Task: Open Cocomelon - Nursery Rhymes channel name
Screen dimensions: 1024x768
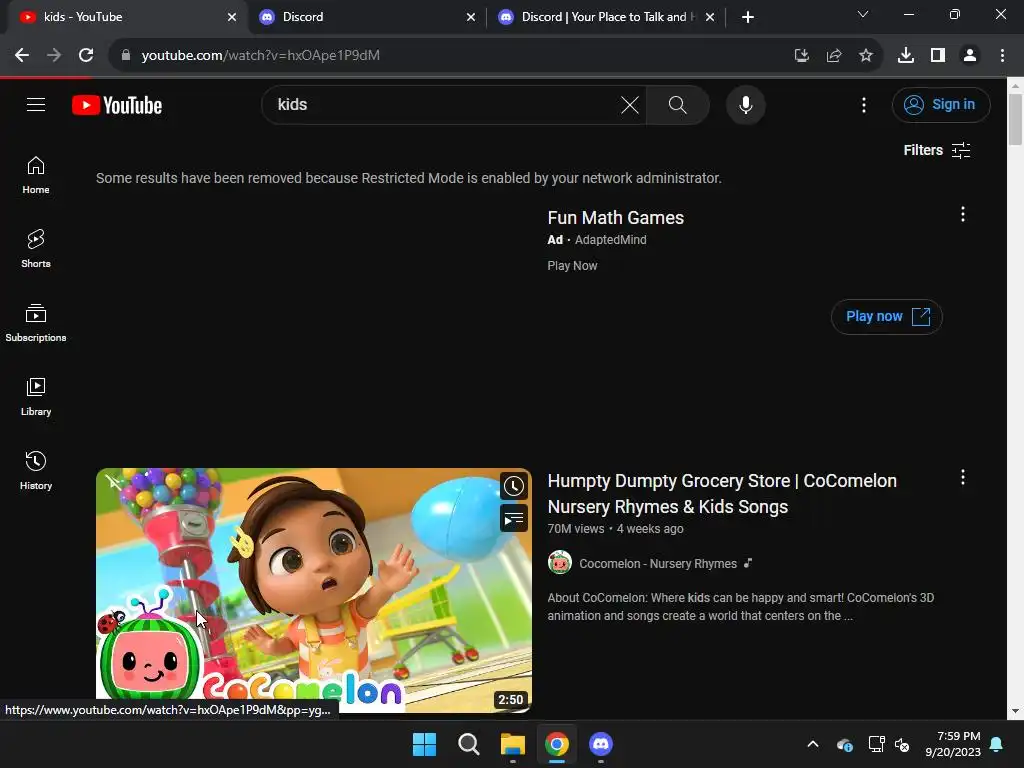Action: point(658,564)
